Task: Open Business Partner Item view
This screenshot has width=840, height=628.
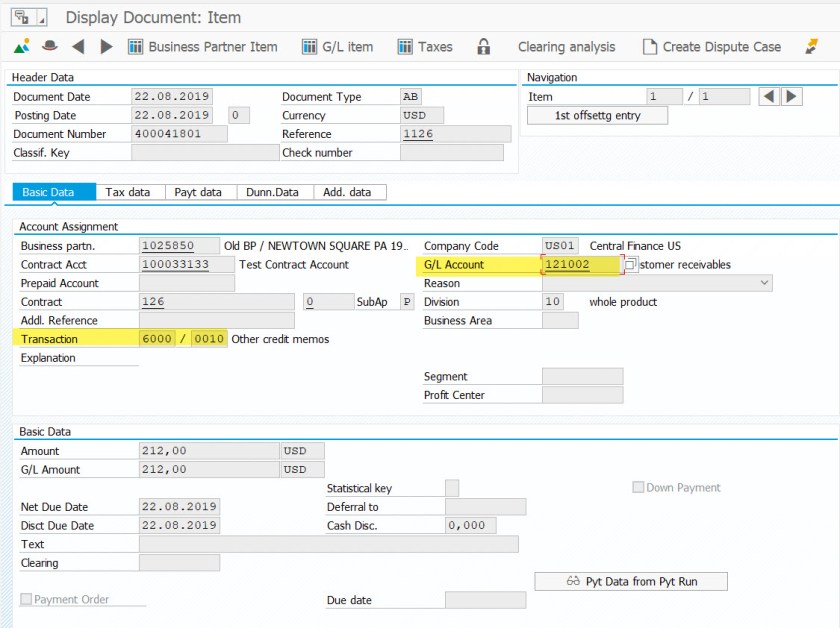Action: pos(202,47)
